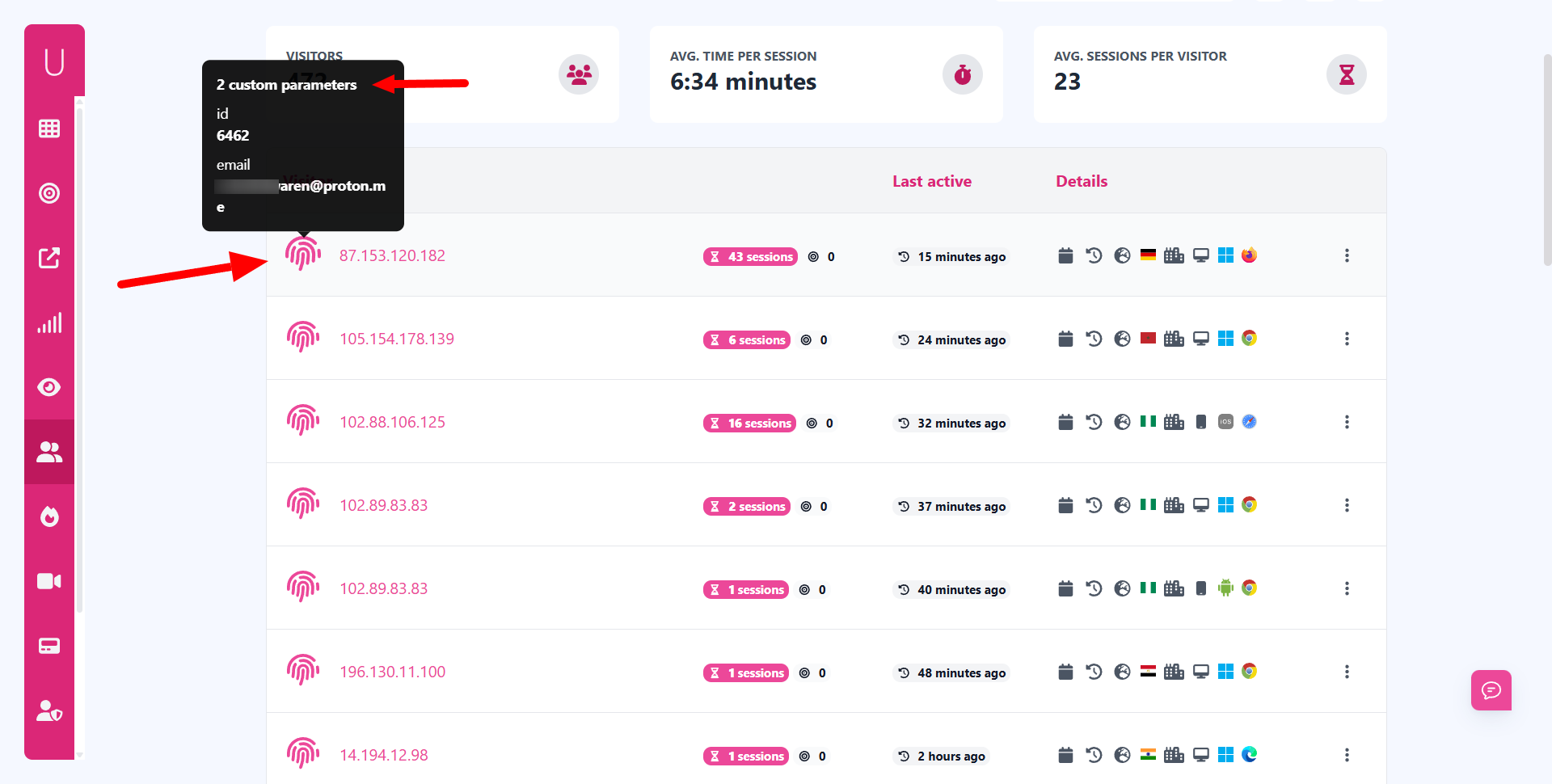1552x784 pixels.
Task: Open visitor 102.89.83.83 profile link
Action: click(x=383, y=504)
